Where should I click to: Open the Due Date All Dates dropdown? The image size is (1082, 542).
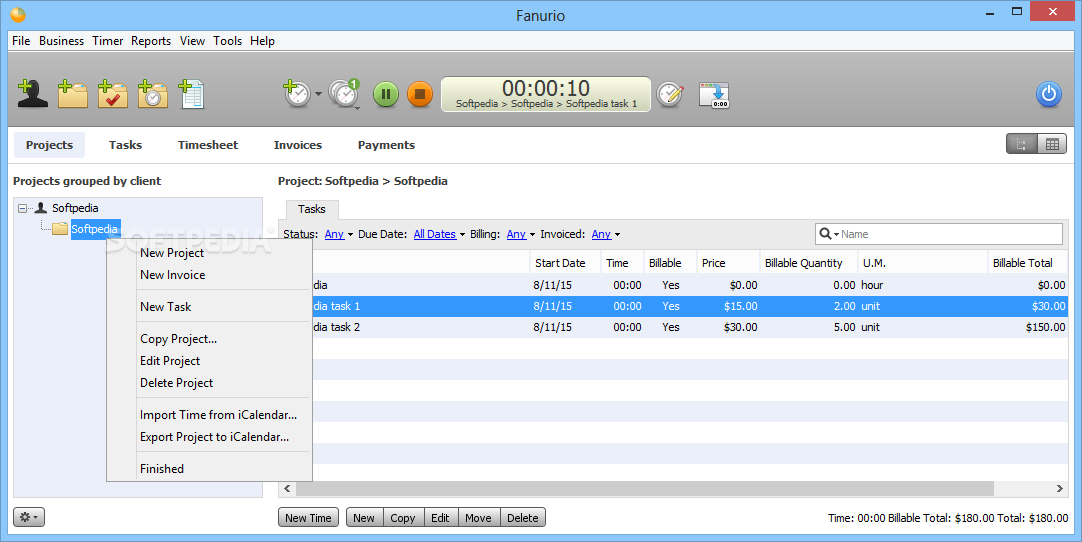coord(440,234)
